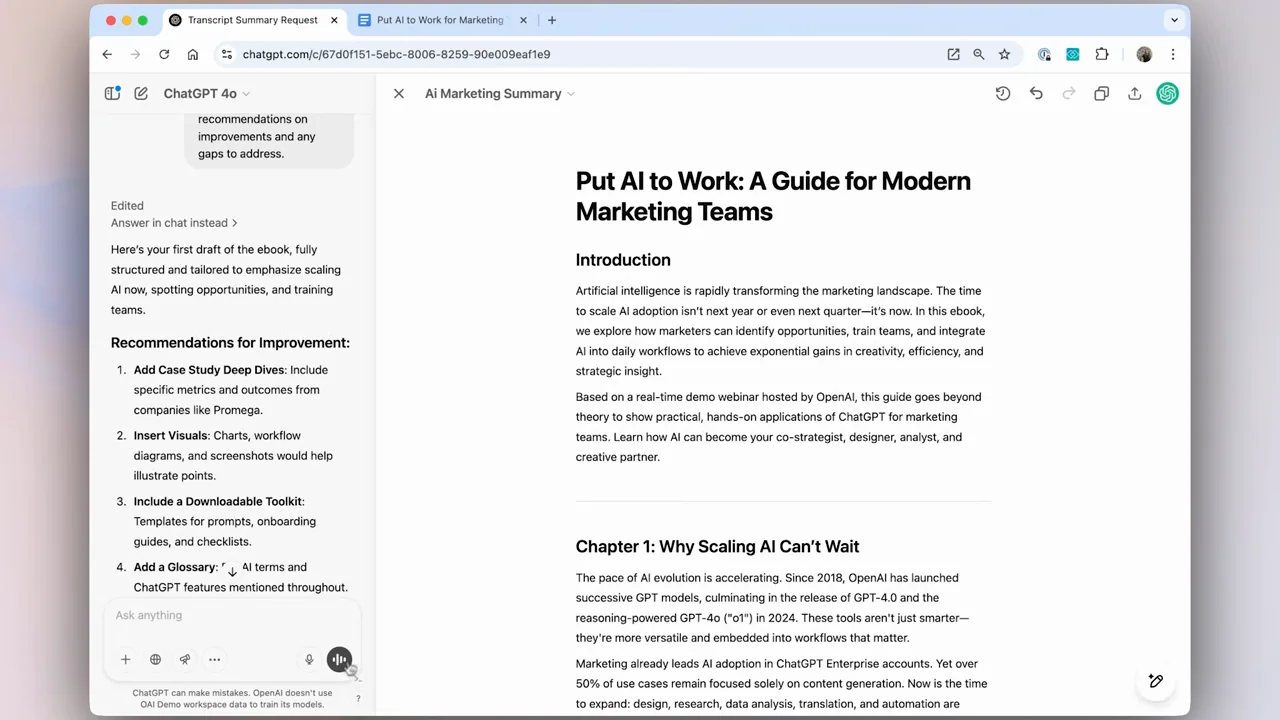Viewport: 1280px width, 720px height.
Task: Copy the canvas content
Action: 1101,93
